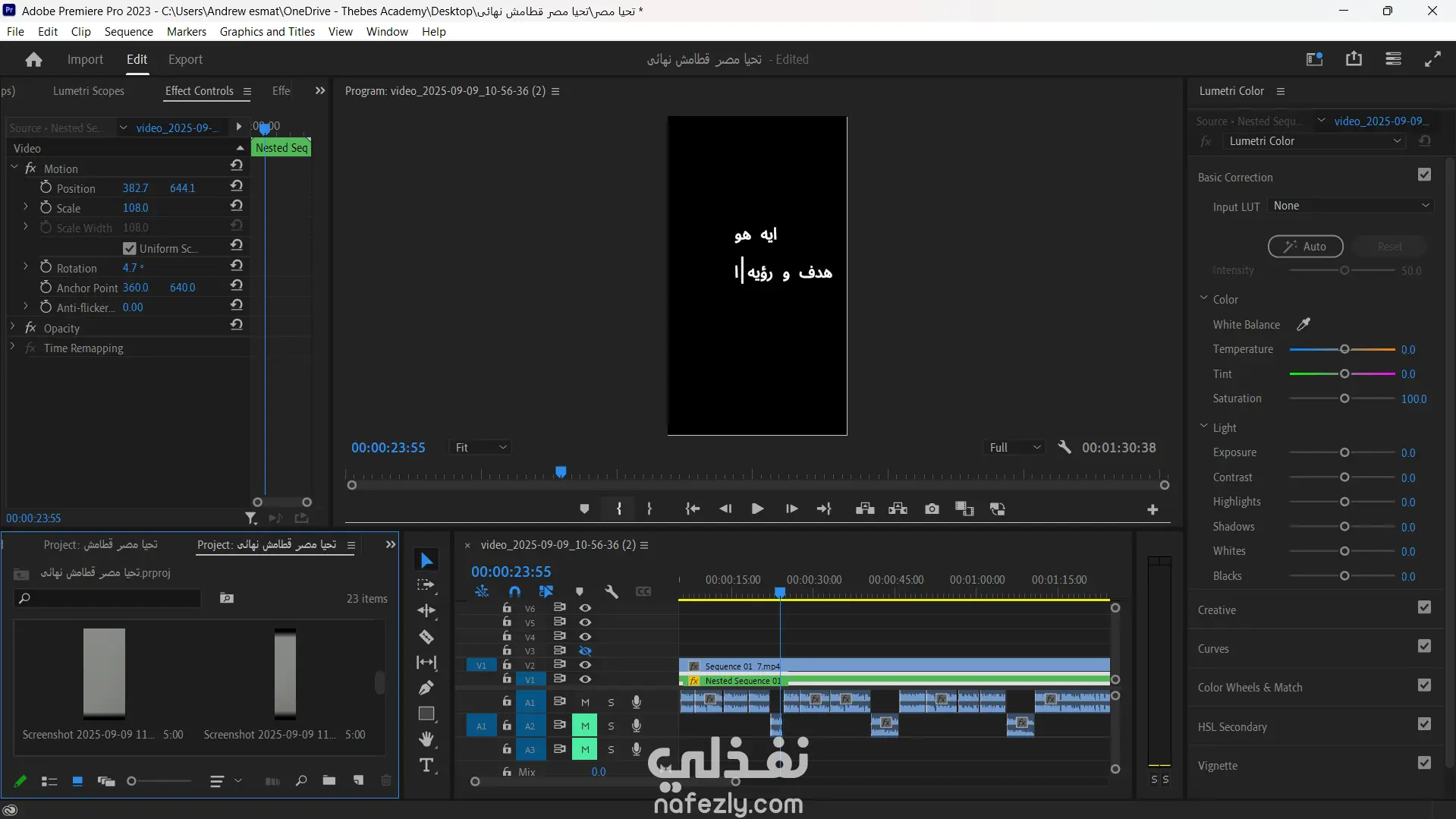The width and height of the screenshot is (1456, 819).
Task: Click the Export Frame camera icon
Action: coord(932,509)
